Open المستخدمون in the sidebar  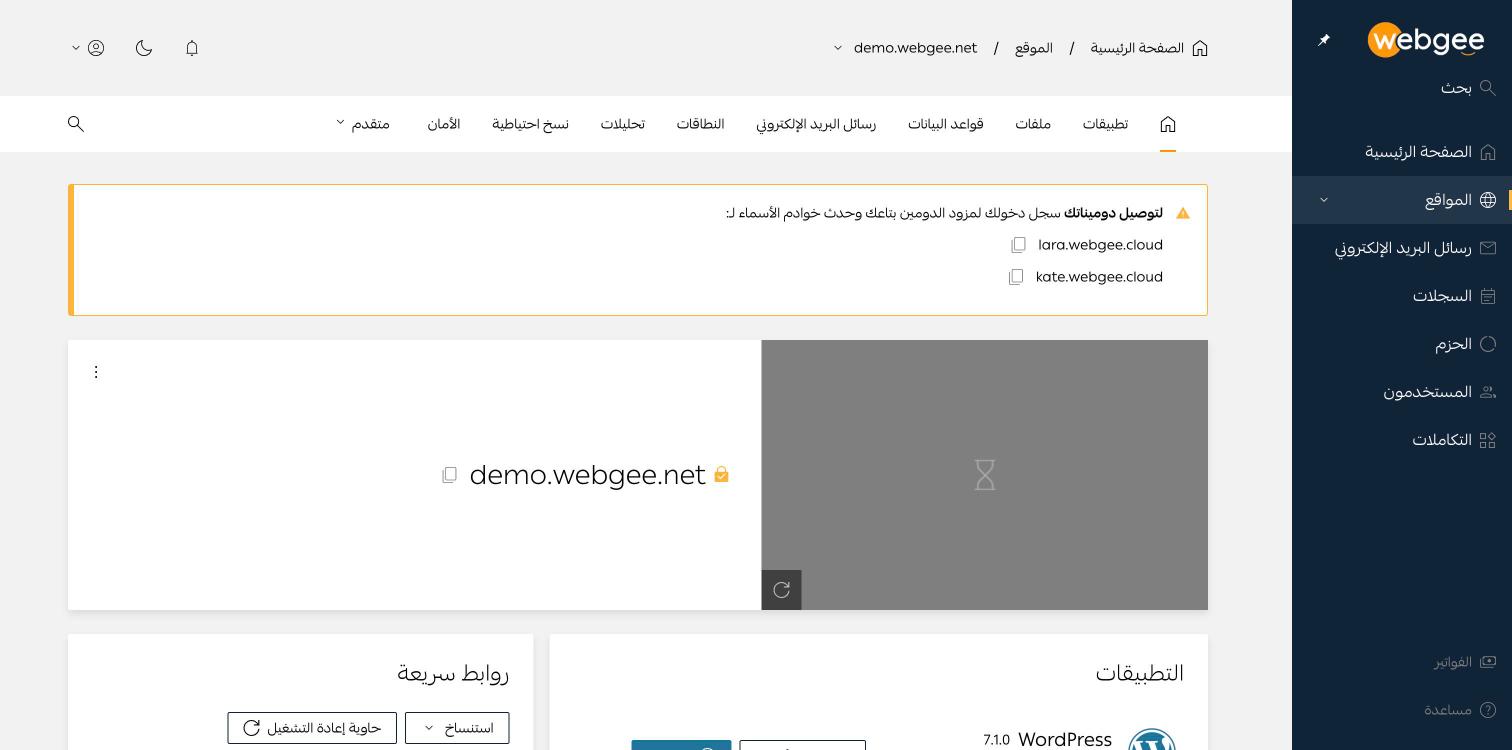pyautogui.click(x=1402, y=392)
